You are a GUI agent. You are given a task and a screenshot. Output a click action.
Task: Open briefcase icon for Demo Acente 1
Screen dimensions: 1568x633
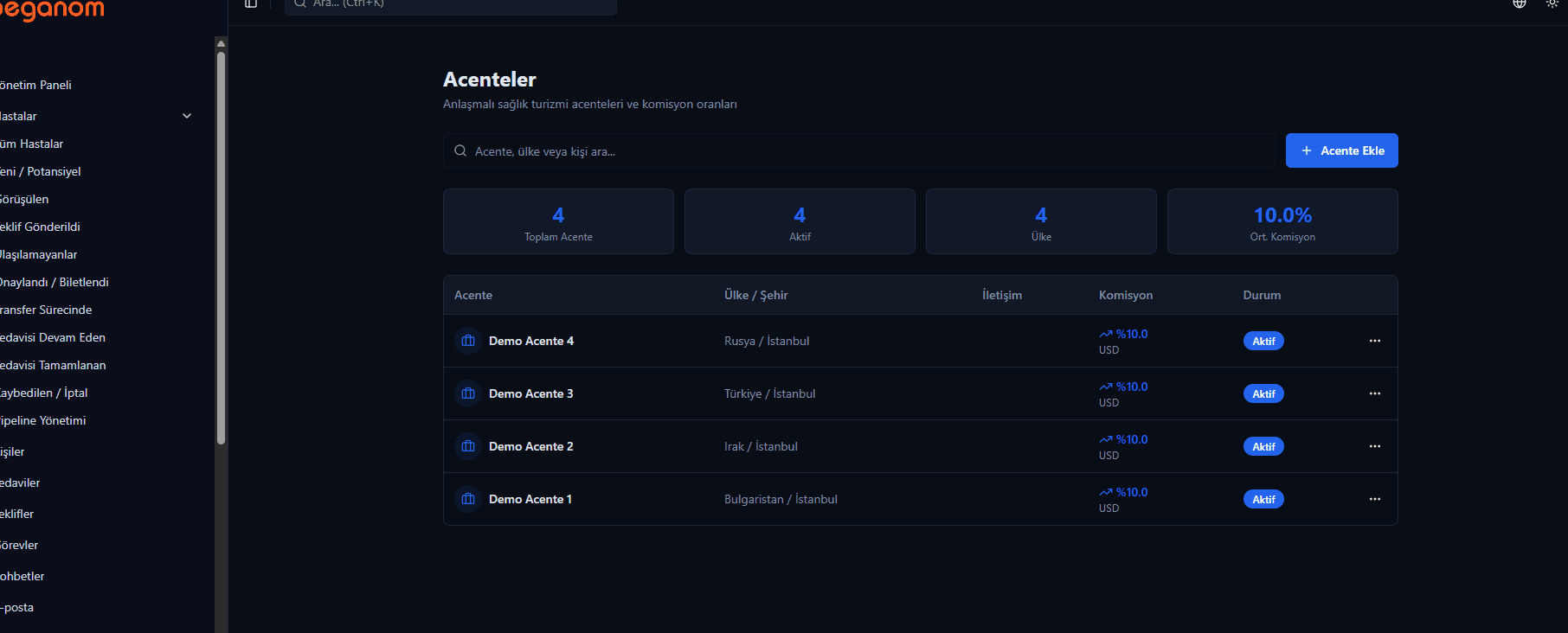point(468,499)
